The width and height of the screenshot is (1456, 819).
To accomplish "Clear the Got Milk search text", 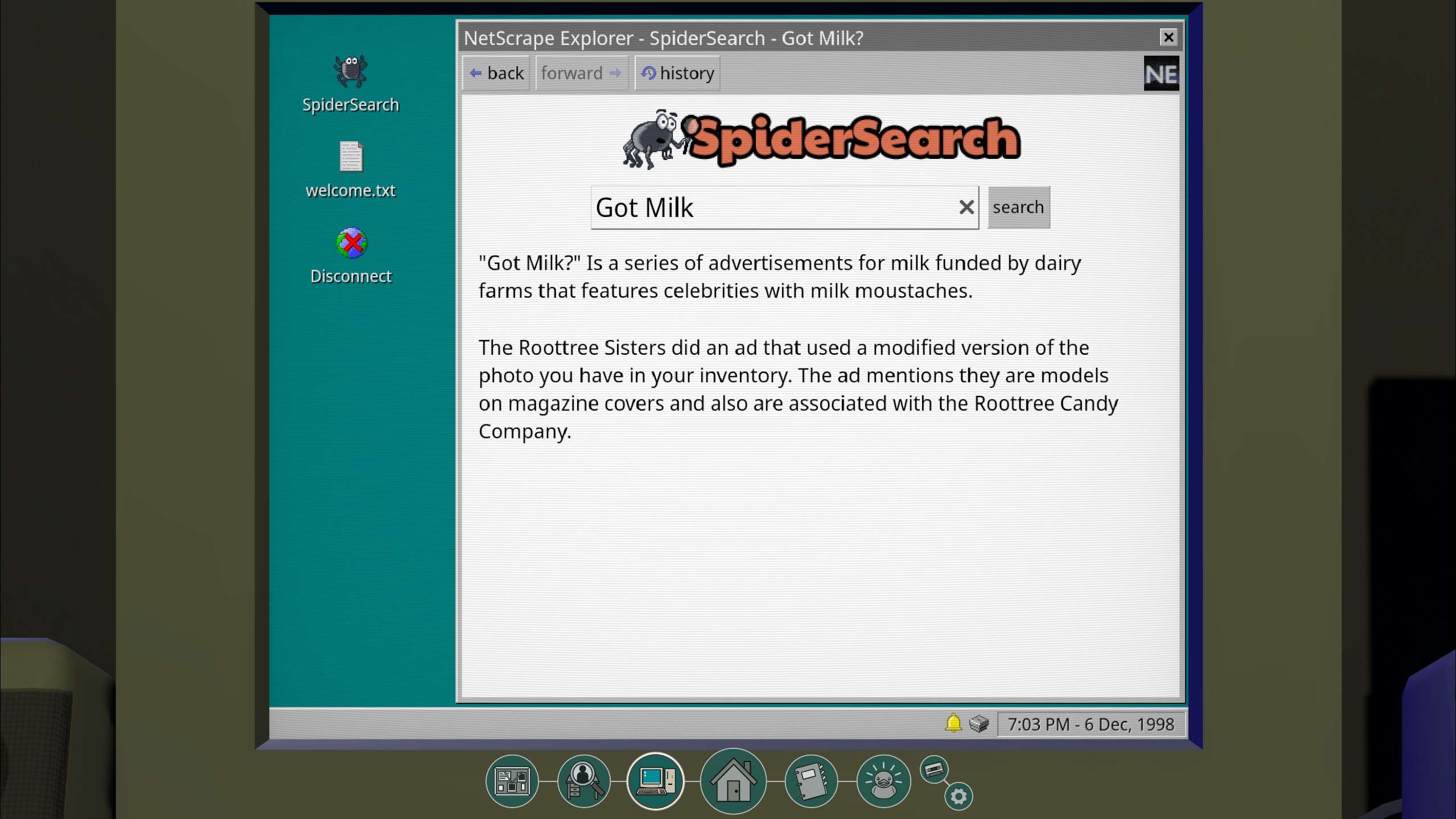I will point(966,207).
